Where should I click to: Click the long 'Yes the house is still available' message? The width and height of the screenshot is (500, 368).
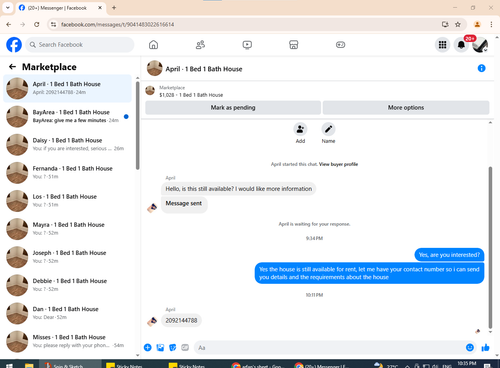pyautogui.click(x=369, y=273)
